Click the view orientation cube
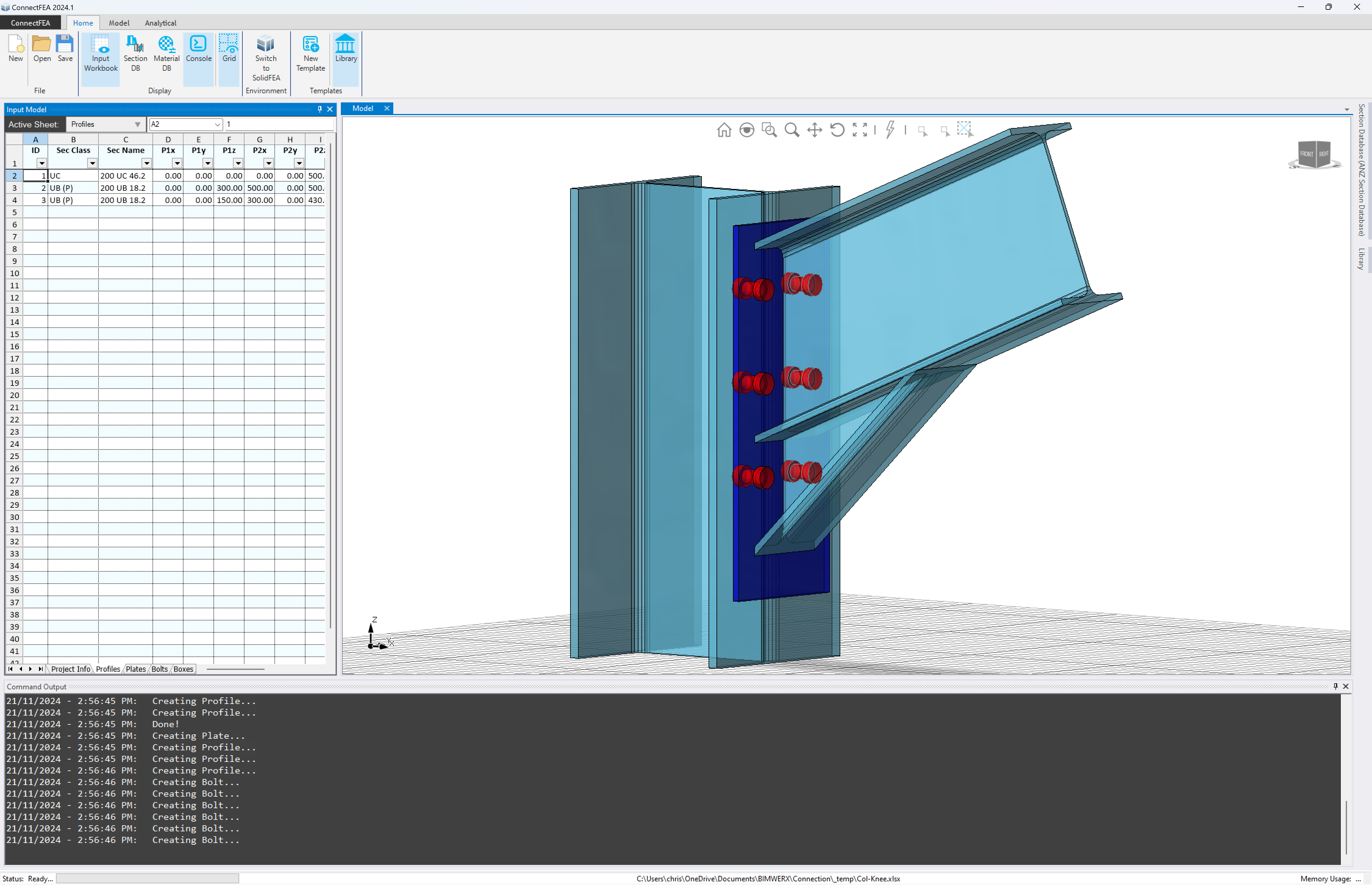The height and width of the screenshot is (885, 1372). click(x=1314, y=154)
